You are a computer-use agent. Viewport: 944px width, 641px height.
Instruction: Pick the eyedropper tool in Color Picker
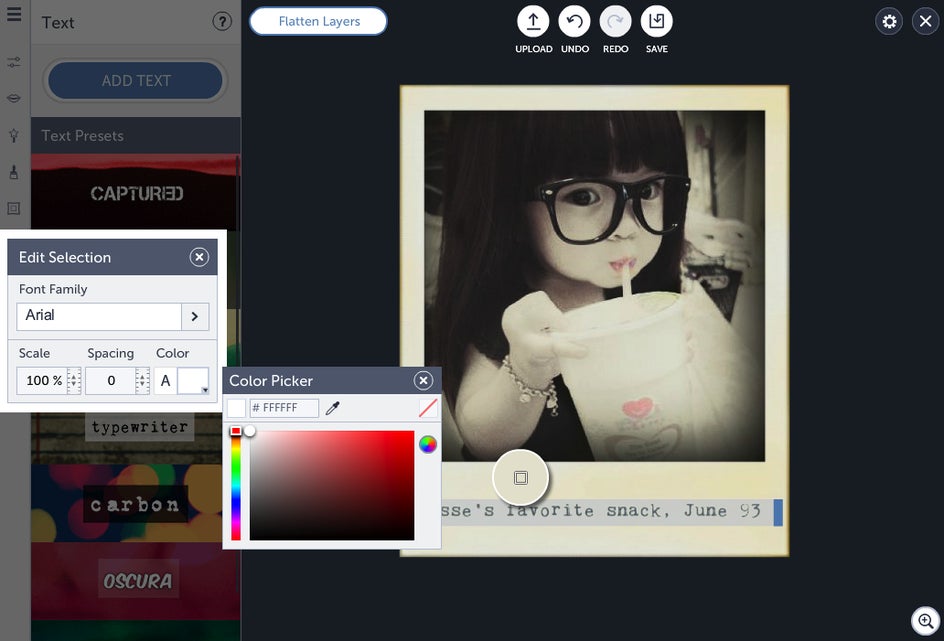[x=332, y=408]
